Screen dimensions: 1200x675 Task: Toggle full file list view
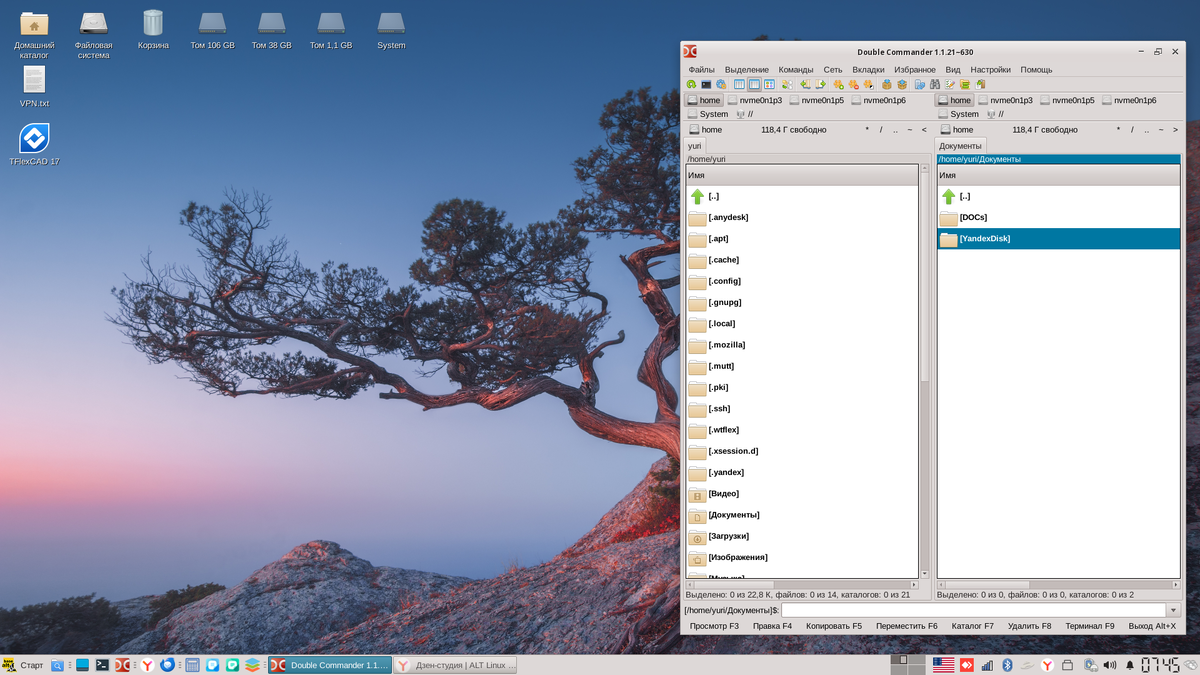pos(755,84)
